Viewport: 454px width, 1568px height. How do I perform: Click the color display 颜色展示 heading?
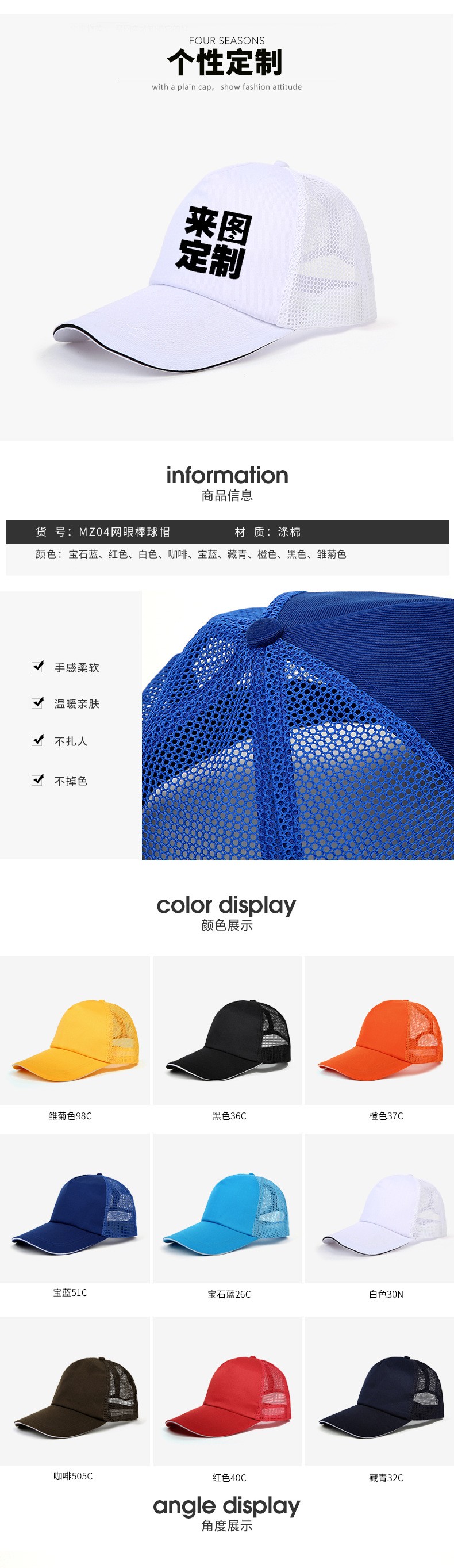pyautogui.click(x=226, y=912)
